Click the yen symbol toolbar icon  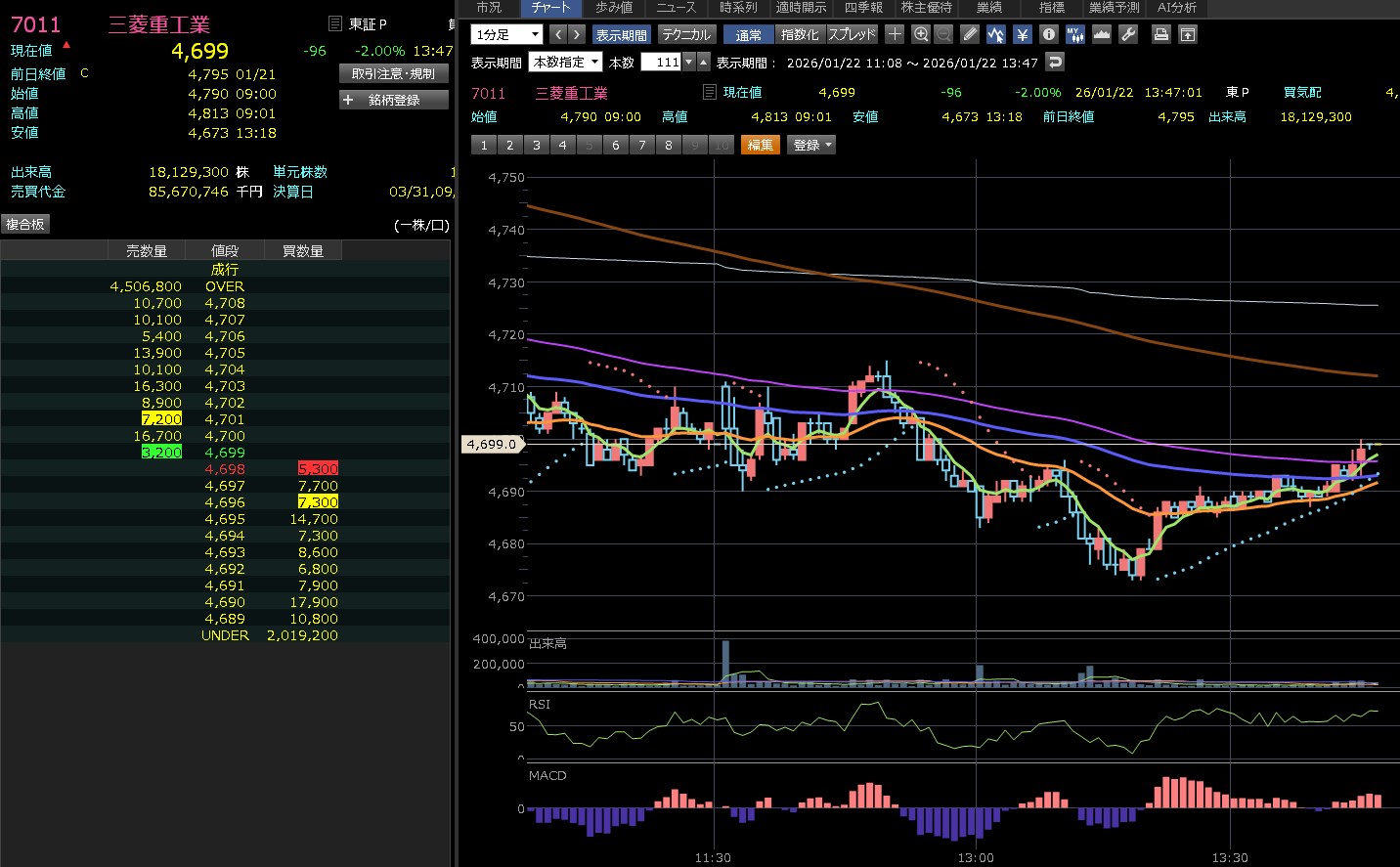(1023, 34)
